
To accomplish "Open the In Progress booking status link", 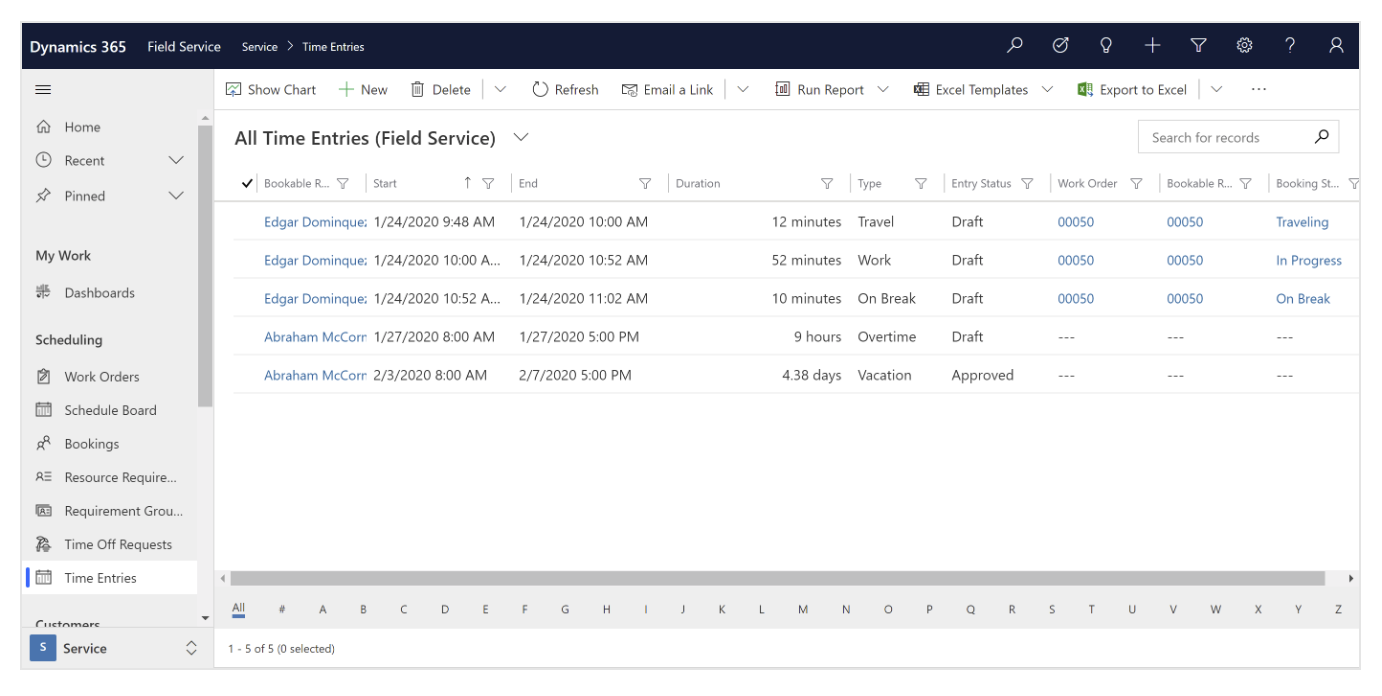I will 1308,261.
